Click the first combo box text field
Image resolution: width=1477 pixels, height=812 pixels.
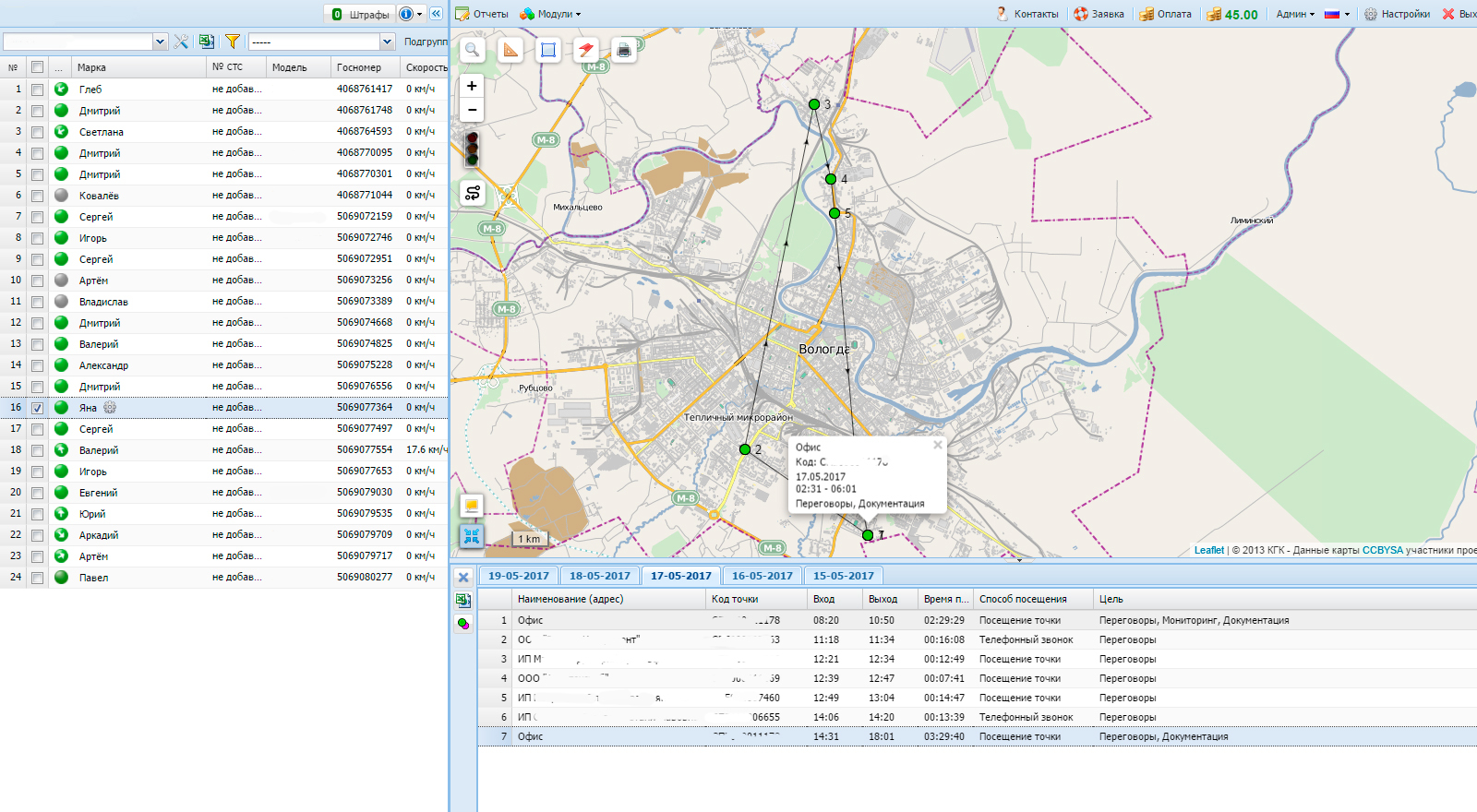click(78, 42)
